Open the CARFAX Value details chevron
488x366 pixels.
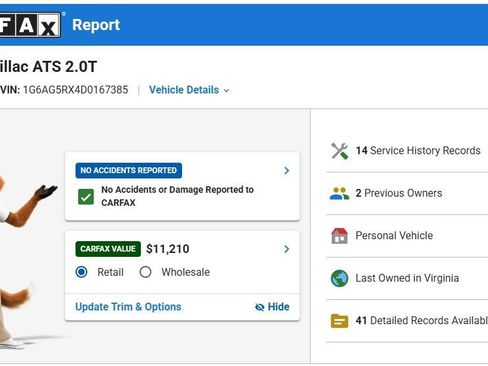(x=286, y=249)
